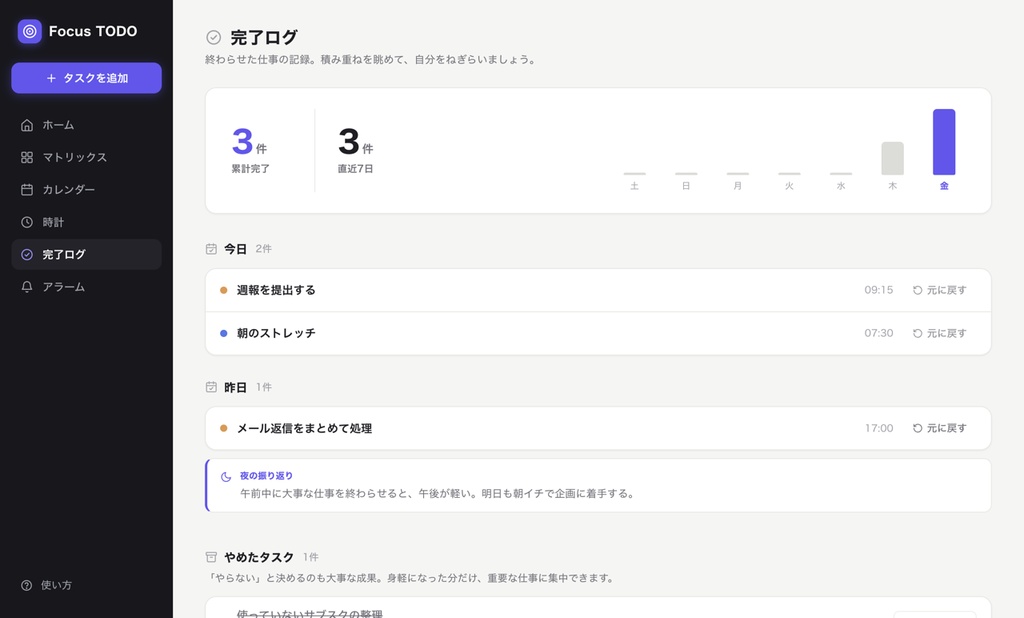Image resolution: width=1024 pixels, height=618 pixels.
Task: Click the 夜の振り返り note heading
Action: [266, 476]
